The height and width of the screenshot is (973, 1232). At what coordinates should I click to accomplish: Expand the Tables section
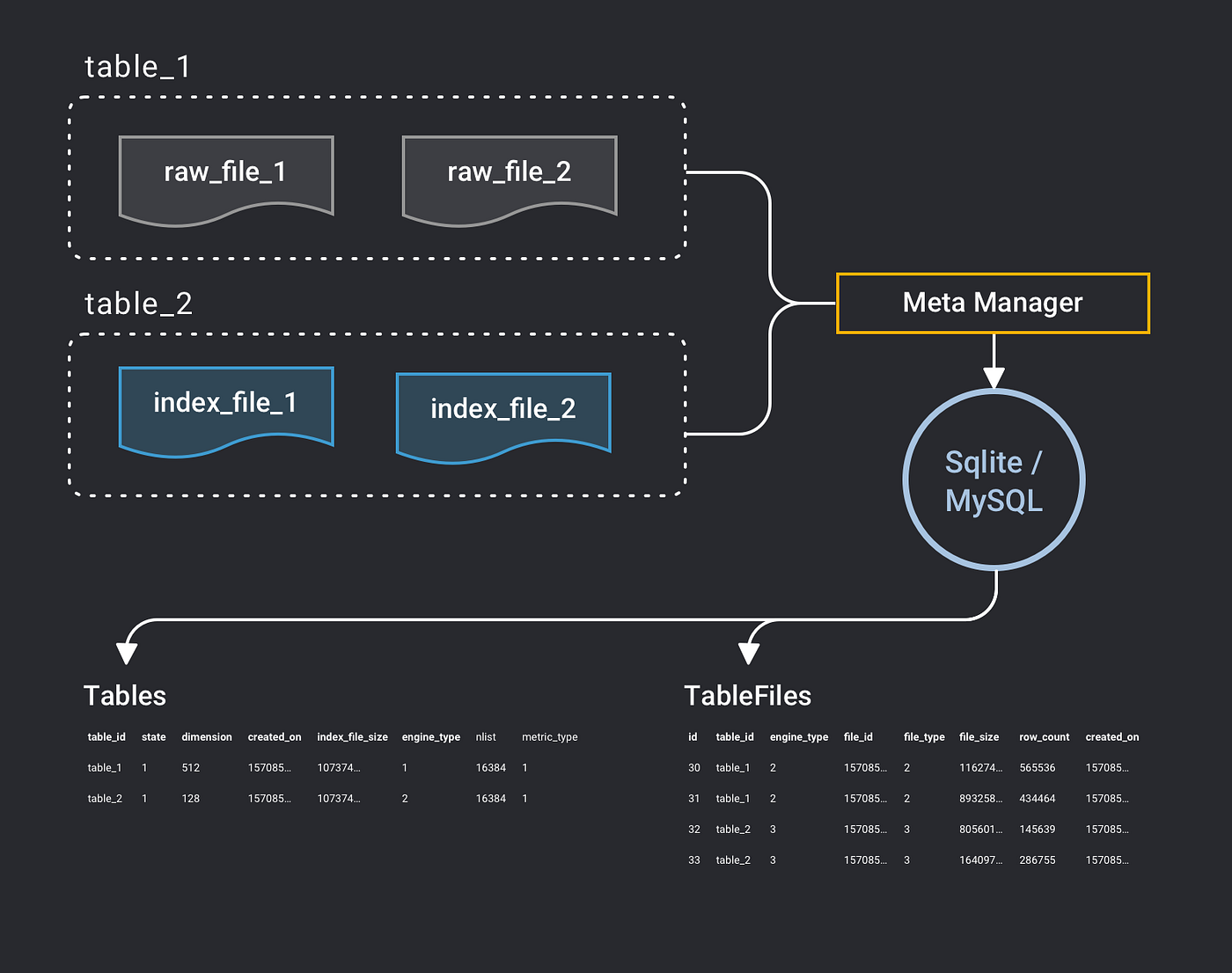(124, 696)
